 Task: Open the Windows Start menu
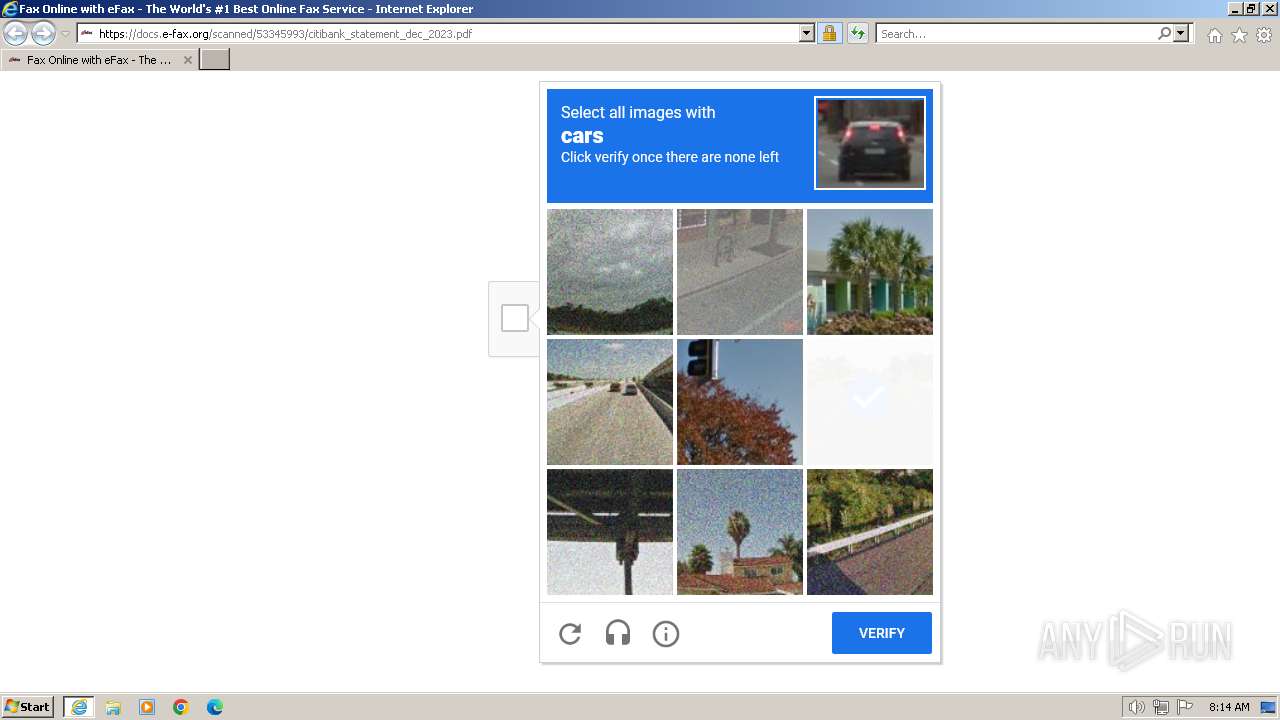coord(27,707)
